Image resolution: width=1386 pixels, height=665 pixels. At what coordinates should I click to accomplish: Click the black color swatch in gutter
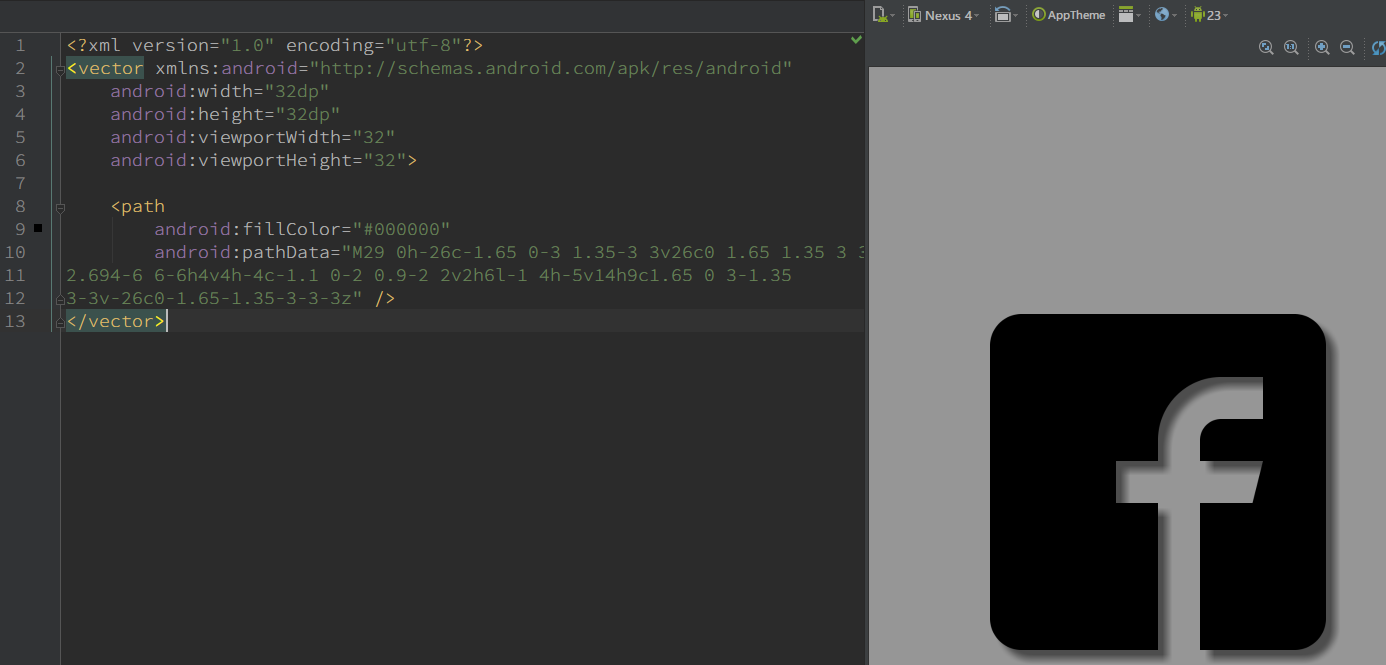(38, 229)
